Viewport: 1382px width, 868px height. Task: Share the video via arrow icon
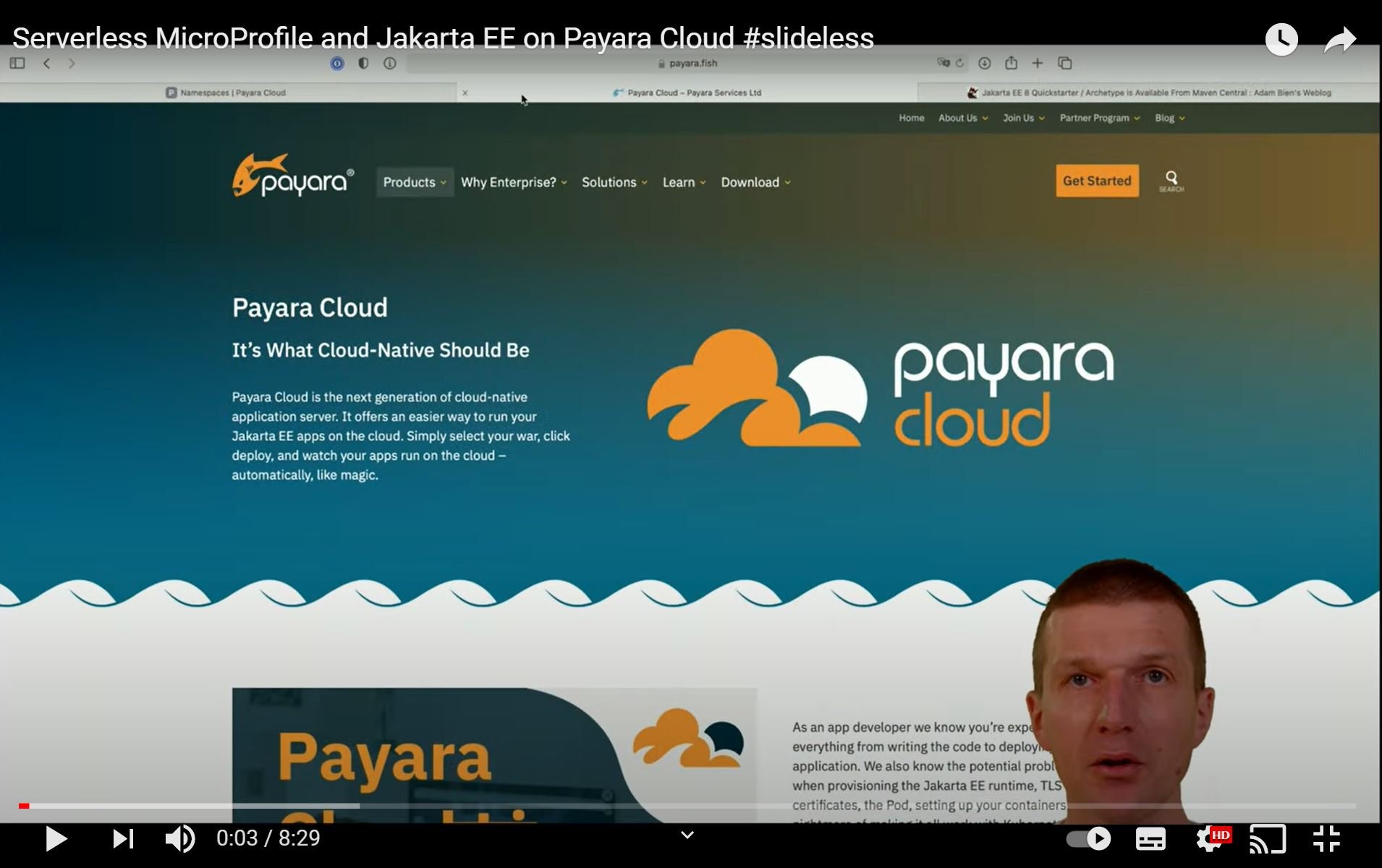click(1339, 40)
